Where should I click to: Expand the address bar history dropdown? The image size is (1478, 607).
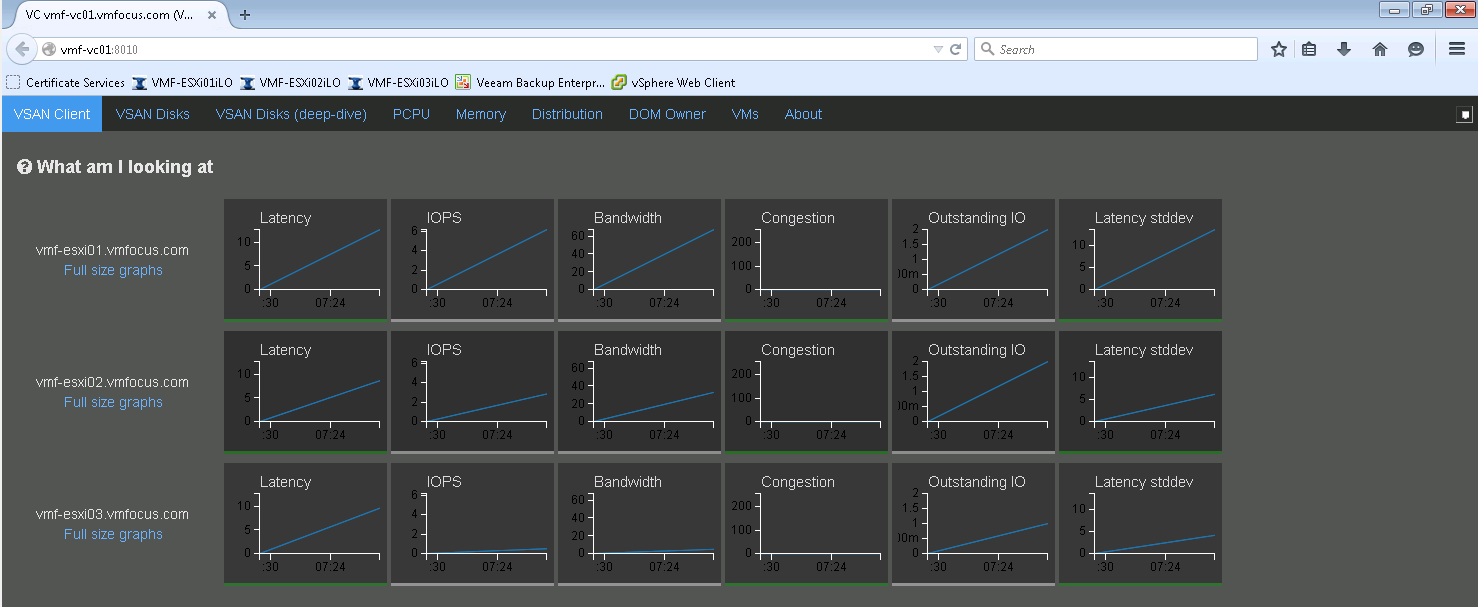coord(938,49)
